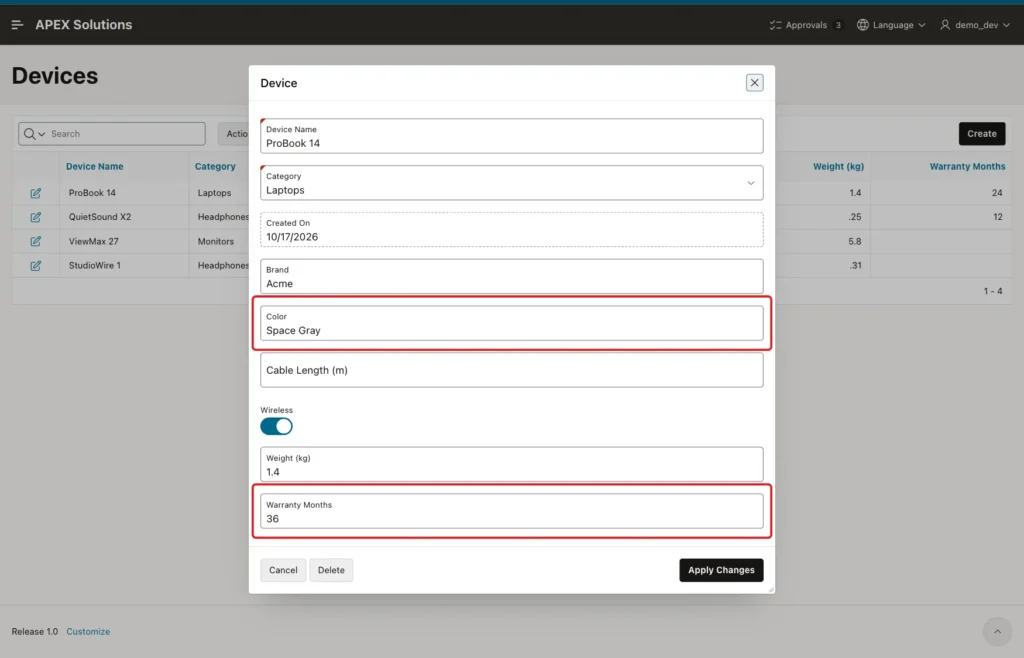Click the scroll-to-top arrow icon
Screen dimensions: 1024x658
tap(997, 631)
